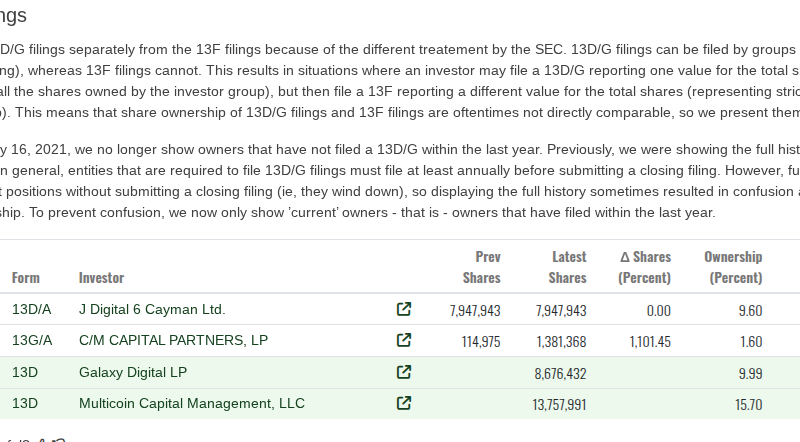Sort table by Investor column header
This screenshot has height=442, width=800.
(101, 277)
